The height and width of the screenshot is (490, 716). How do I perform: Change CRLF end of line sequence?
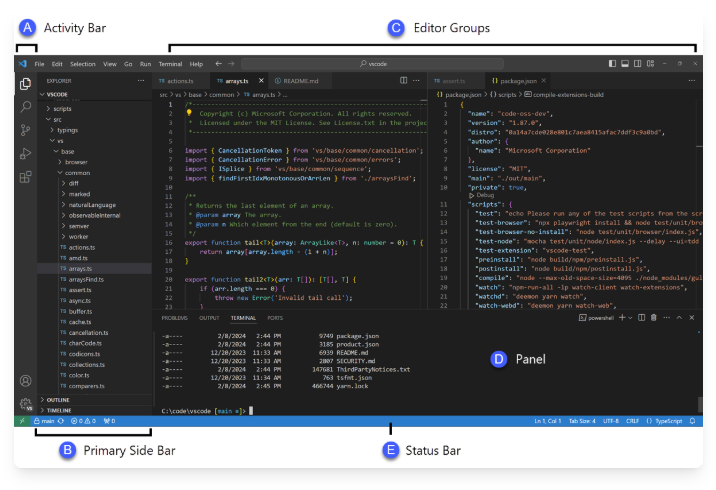point(632,421)
